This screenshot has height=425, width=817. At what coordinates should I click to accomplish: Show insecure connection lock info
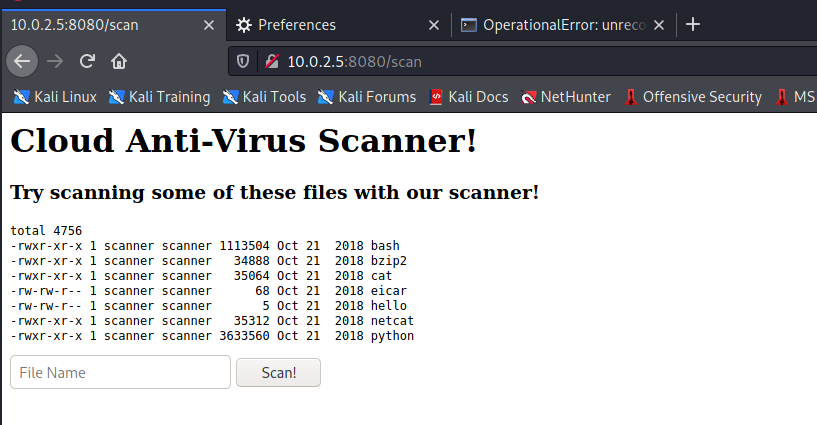[271, 61]
